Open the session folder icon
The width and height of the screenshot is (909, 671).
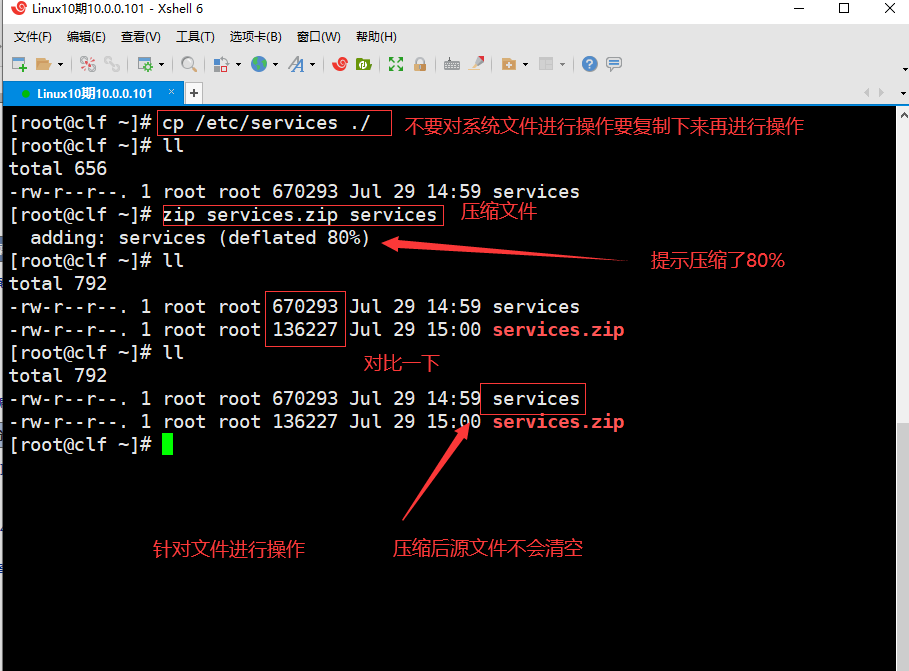click(x=43, y=64)
